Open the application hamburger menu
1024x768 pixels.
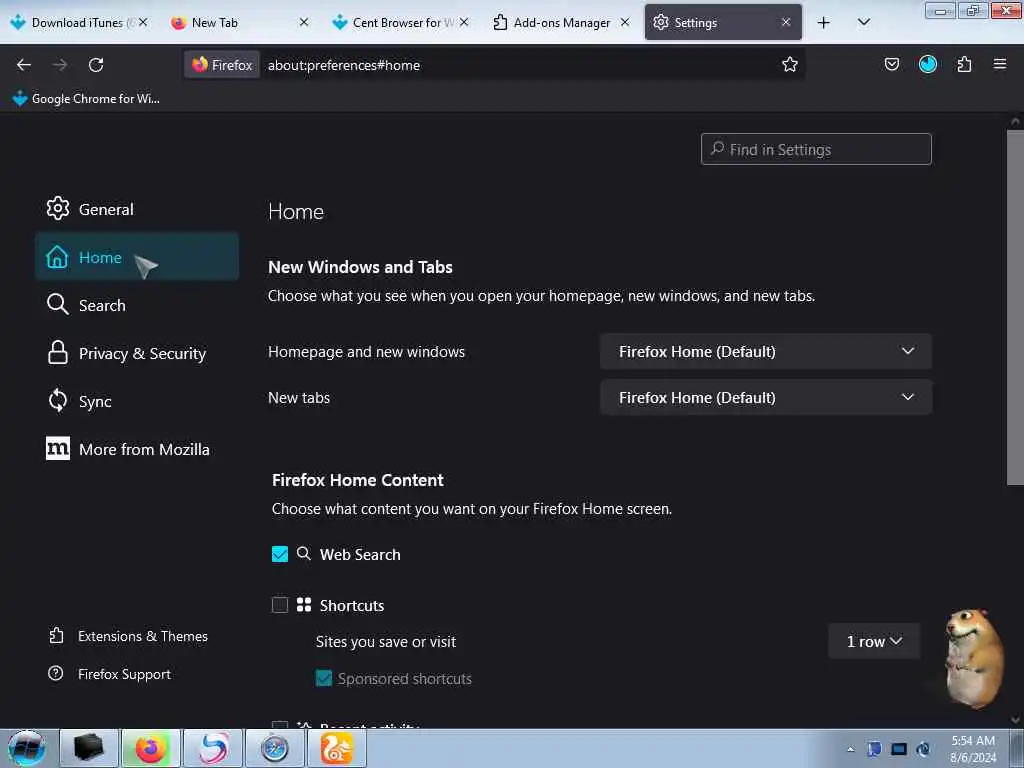tap(999, 64)
